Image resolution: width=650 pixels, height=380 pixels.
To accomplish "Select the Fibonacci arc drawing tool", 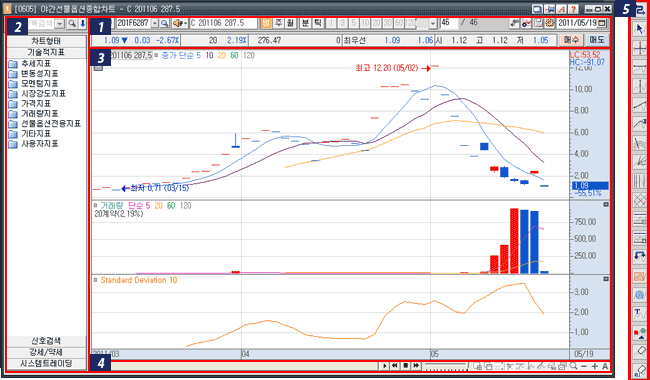I will [640, 143].
